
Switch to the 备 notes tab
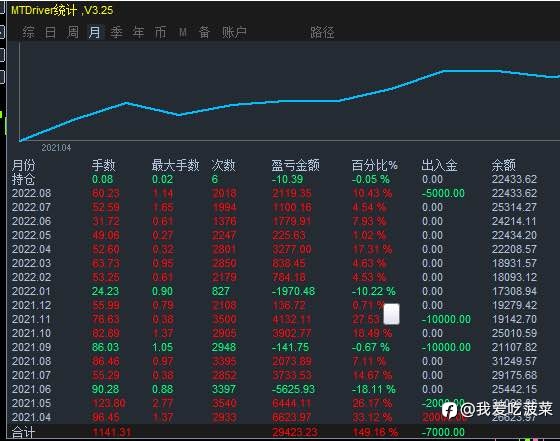[204, 32]
